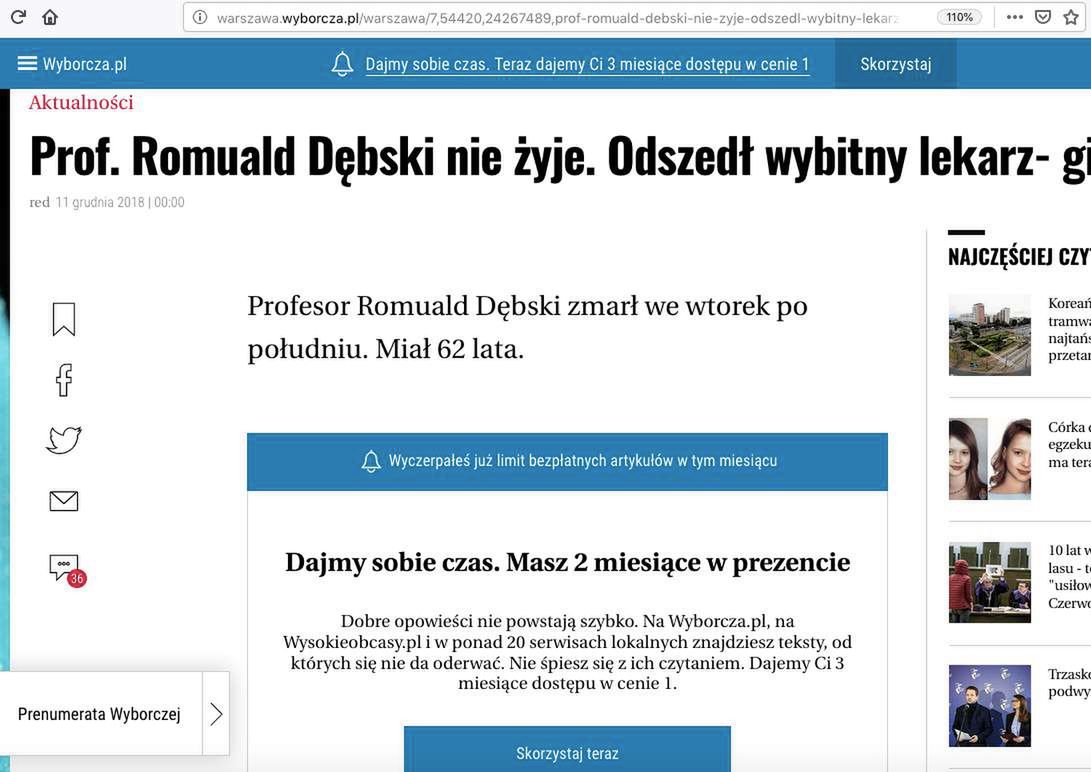Open the tram city aerial thumbnail article
Viewport: 1091px width, 772px height.
(x=989, y=335)
